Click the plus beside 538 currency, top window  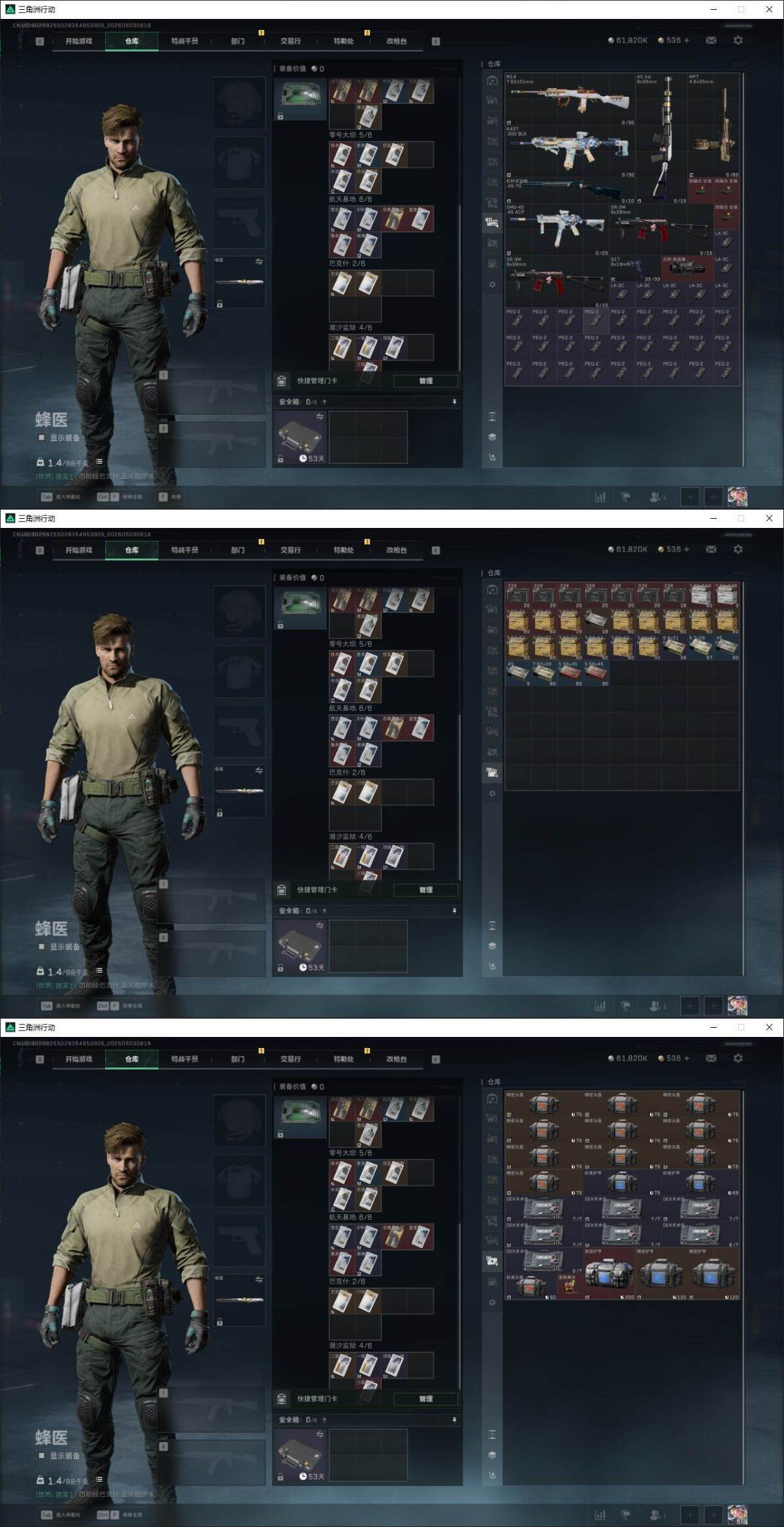tap(687, 41)
